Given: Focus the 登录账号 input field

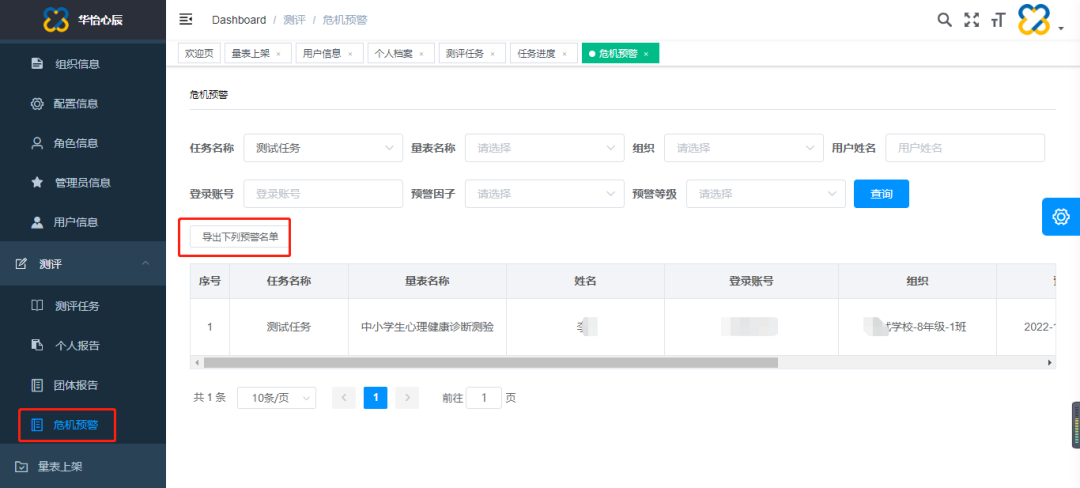Looking at the screenshot, I should (323, 193).
